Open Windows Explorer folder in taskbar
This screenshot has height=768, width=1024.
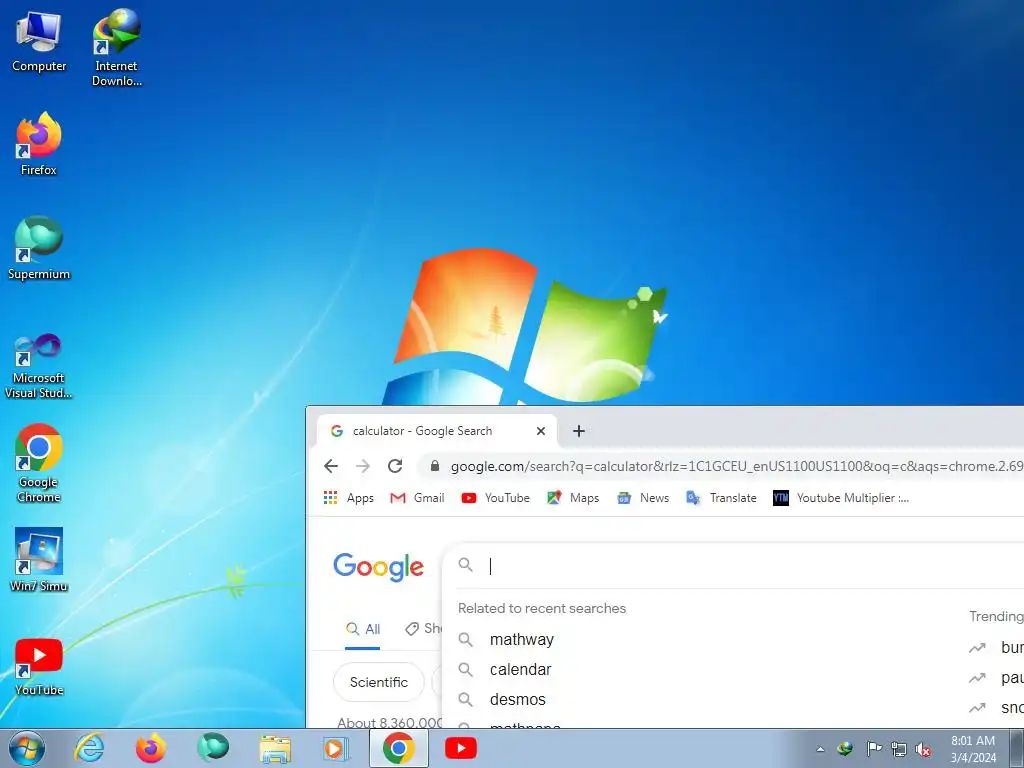click(x=275, y=748)
